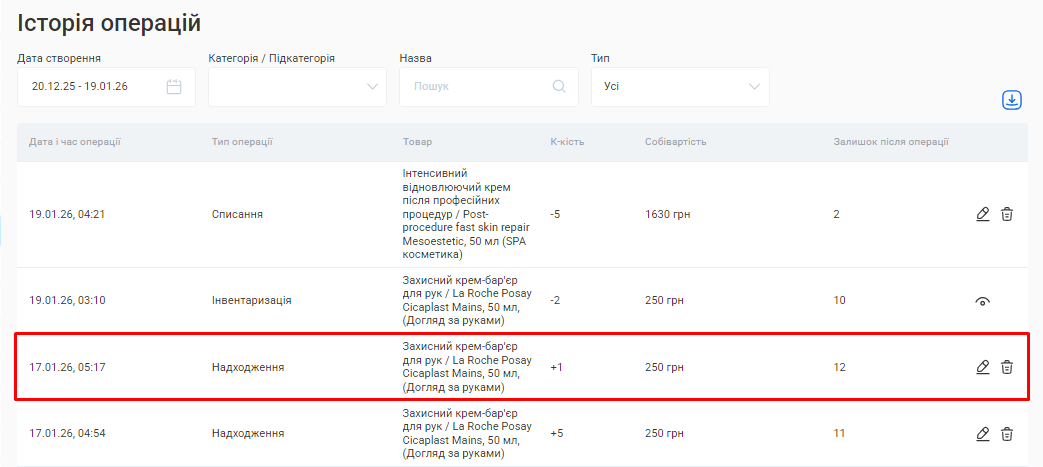
Task: View the Інвентаризація operation details
Action: point(983,301)
